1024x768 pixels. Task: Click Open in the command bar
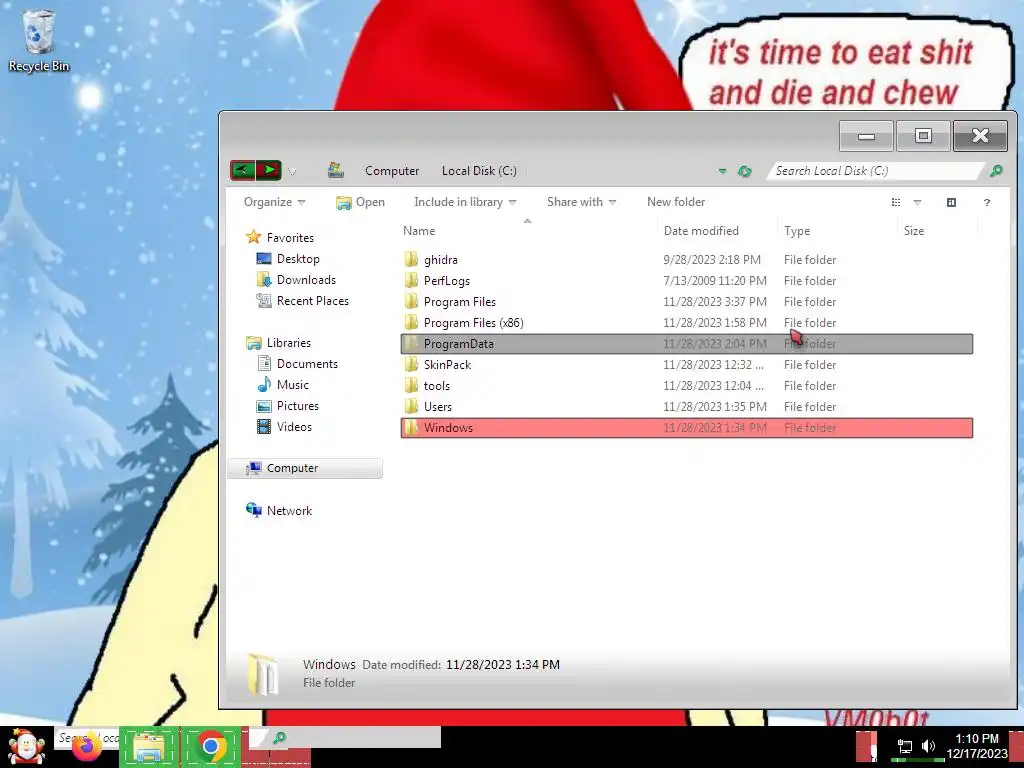360,202
